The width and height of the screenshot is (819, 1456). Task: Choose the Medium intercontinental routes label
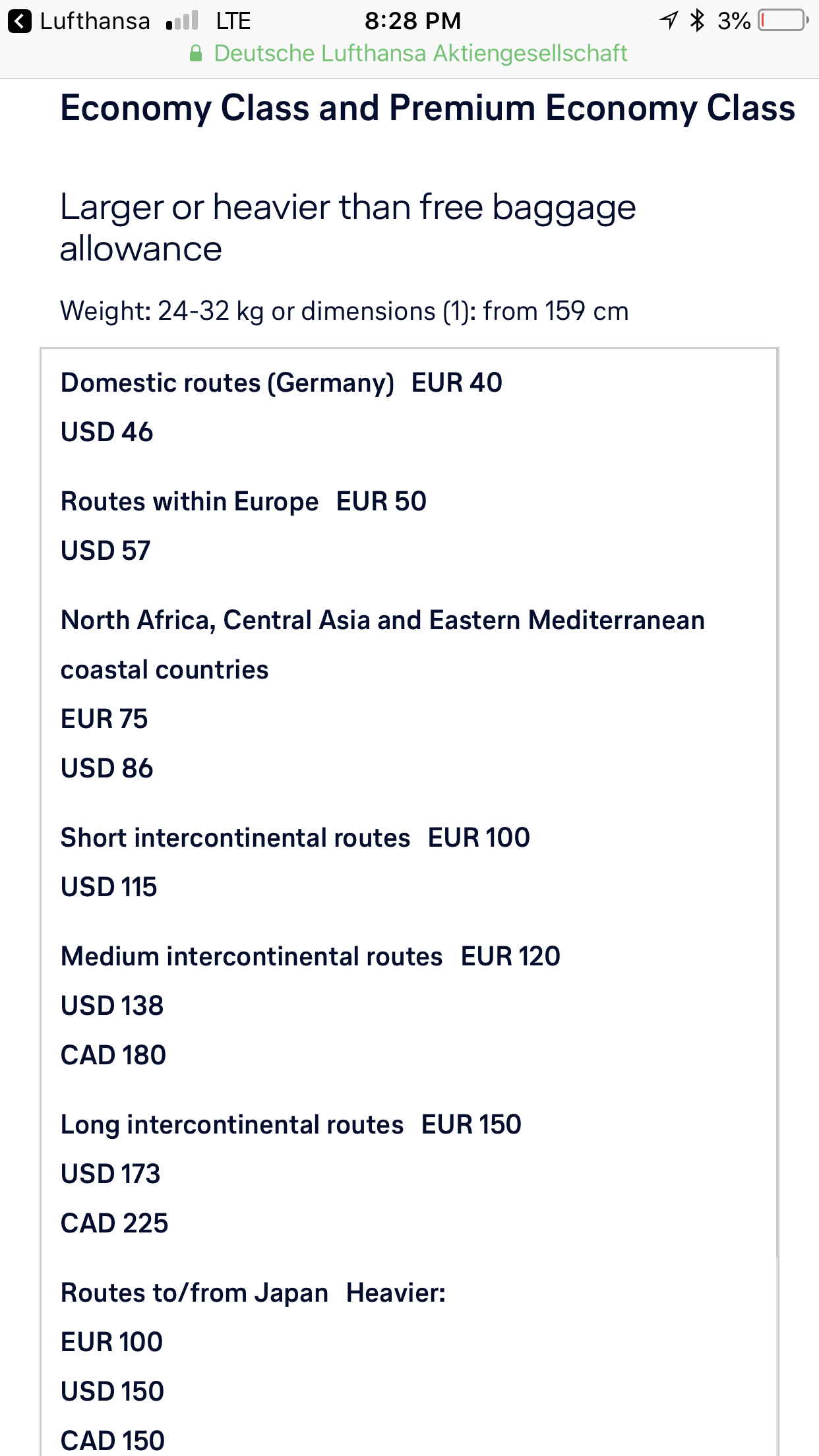251,957
